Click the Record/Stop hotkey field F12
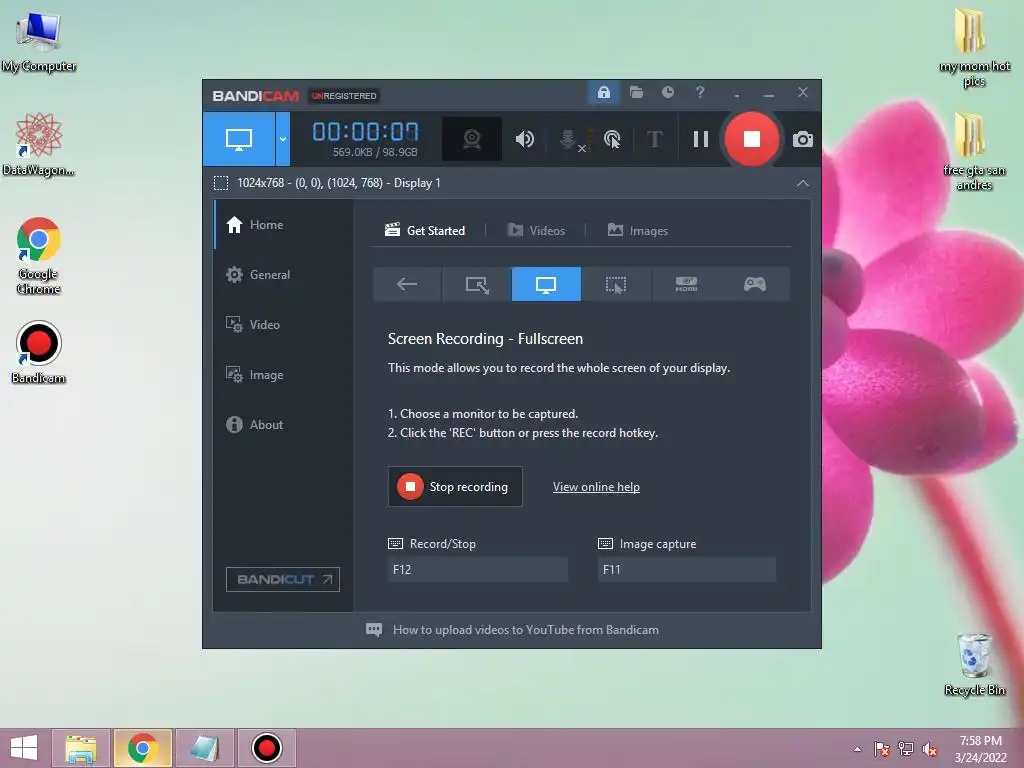Image resolution: width=1024 pixels, height=768 pixels. pos(477,569)
